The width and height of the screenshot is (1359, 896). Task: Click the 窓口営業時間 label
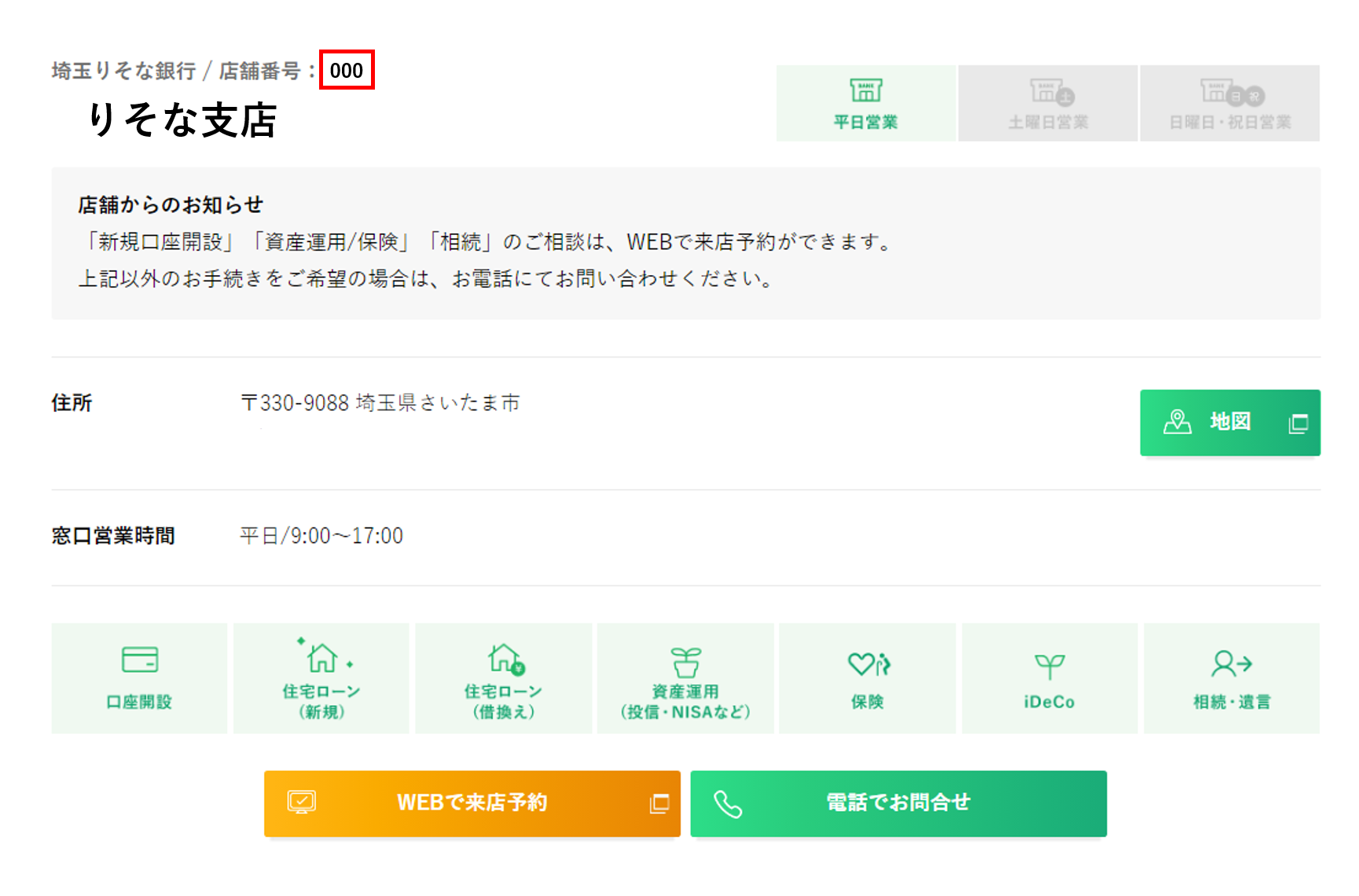click(x=113, y=536)
